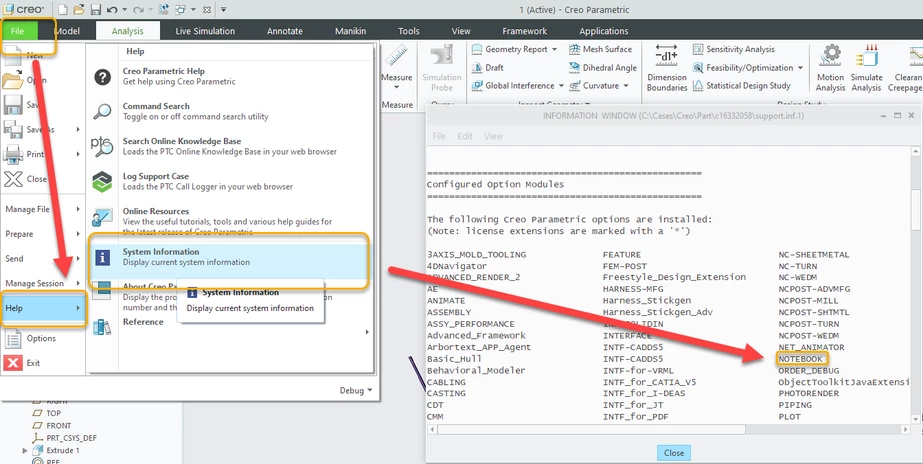This screenshot has width=923, height=464.
Task: Click the File menu tab
Action: click(18, 31)
